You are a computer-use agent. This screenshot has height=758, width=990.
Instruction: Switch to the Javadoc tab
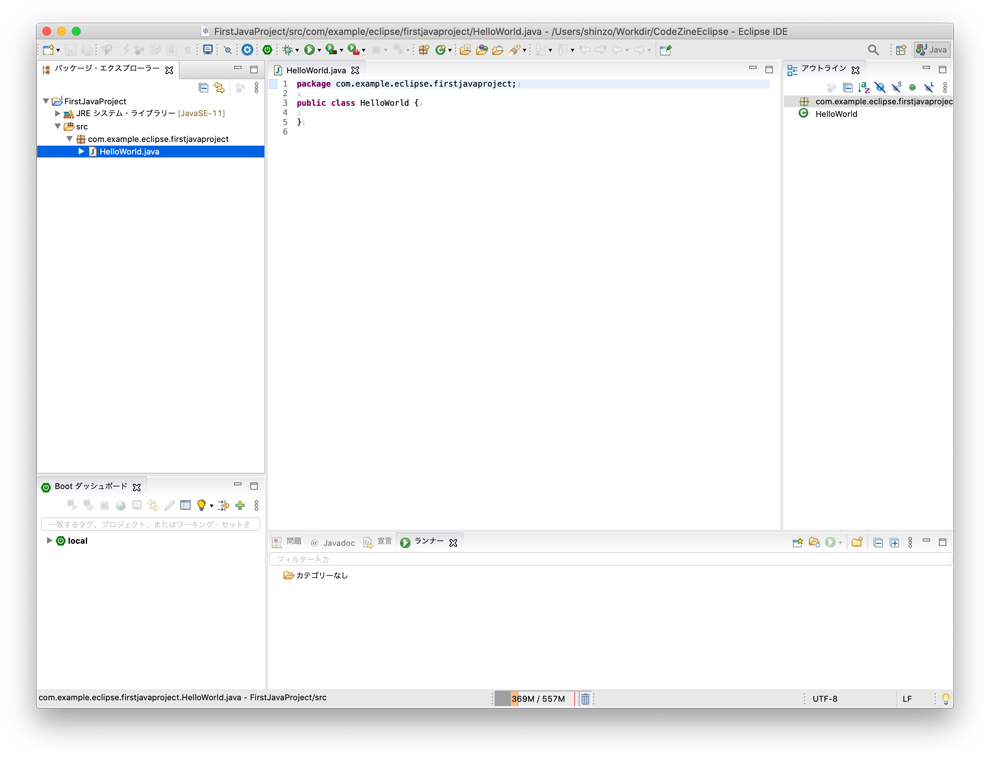(x=333, y=543)
